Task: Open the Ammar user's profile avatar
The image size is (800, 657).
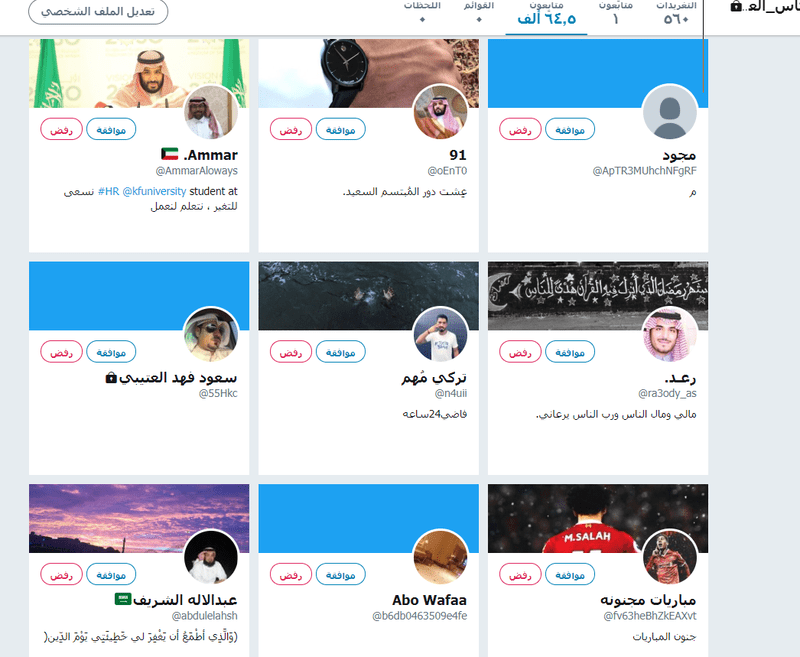Action: tap(211, 112)
